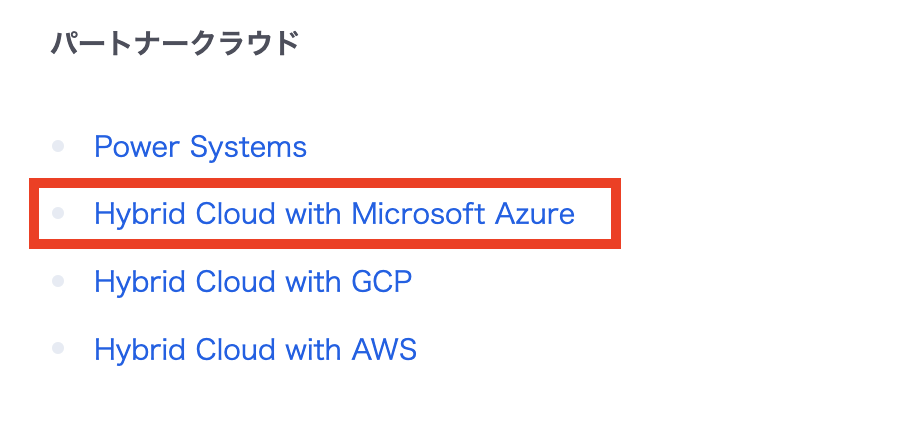Click "with" in the Hybrid Cloud AWS link
Image resolution: width=904 pixels, height=444 pixels.
coord(313,350)
